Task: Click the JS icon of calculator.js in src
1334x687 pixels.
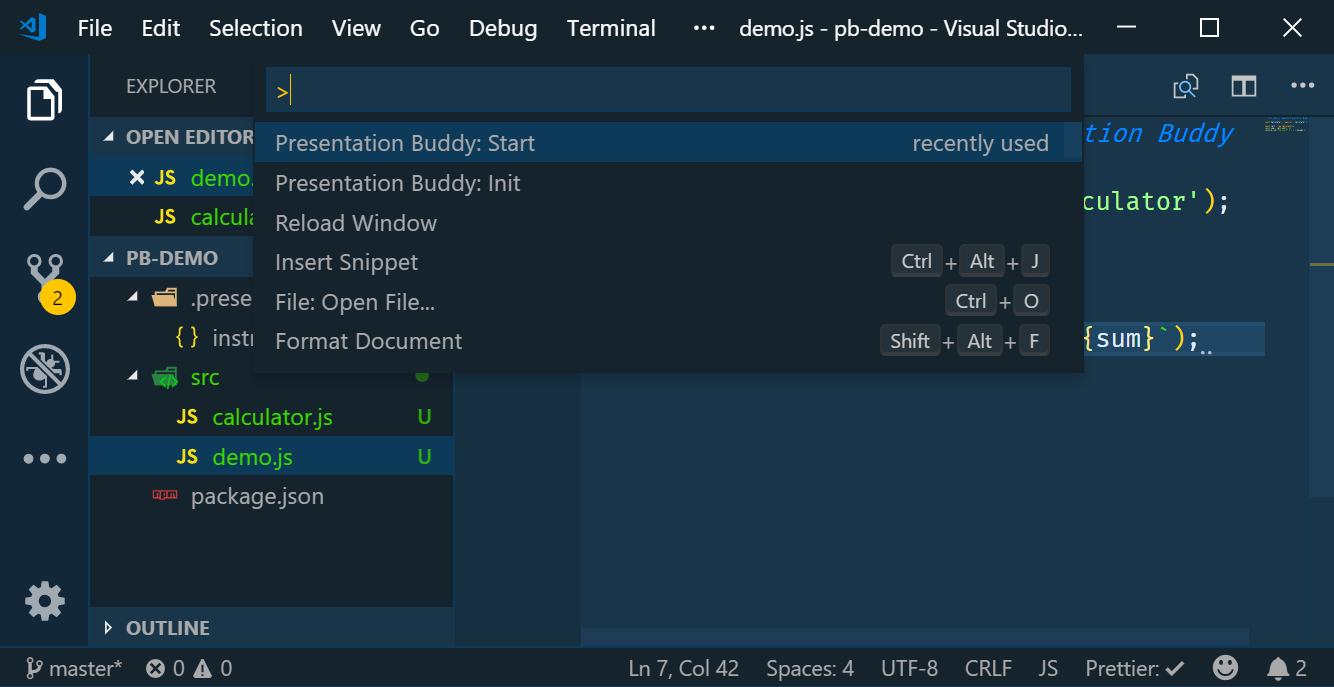Action: click(187, 417)
